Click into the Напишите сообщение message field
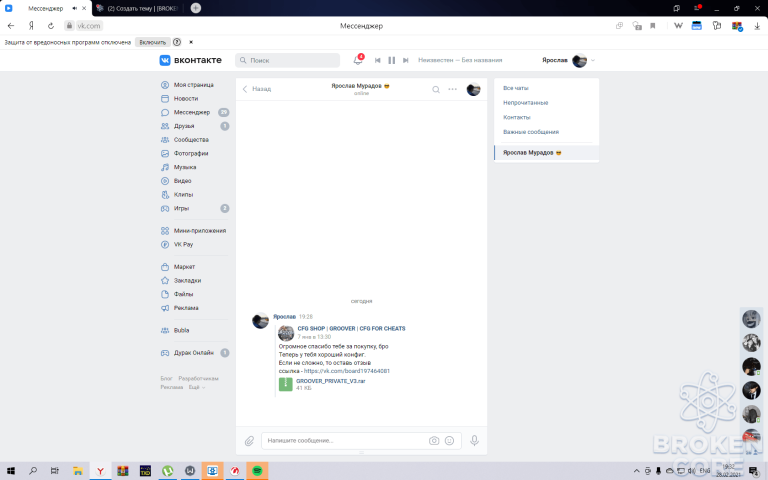The height and width of the screenshot is (480, 768). [x=345, y=441]
